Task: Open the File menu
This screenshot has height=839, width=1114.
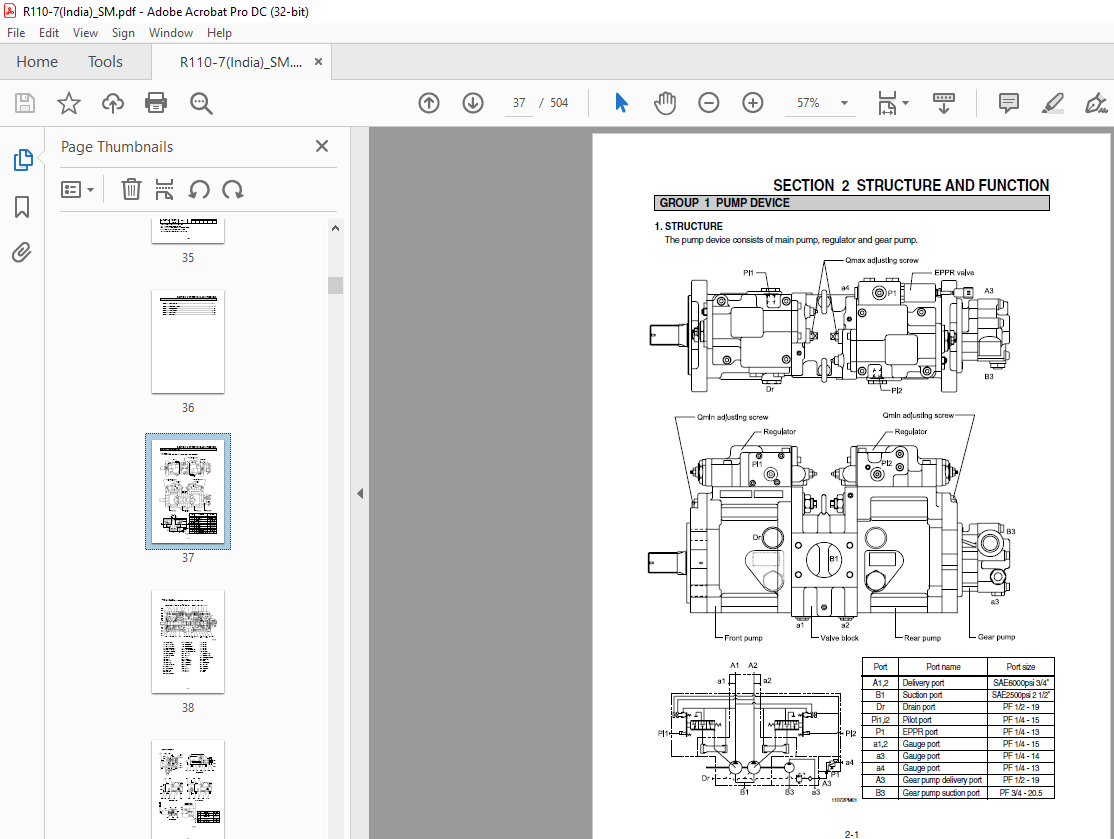Action: 16,33
